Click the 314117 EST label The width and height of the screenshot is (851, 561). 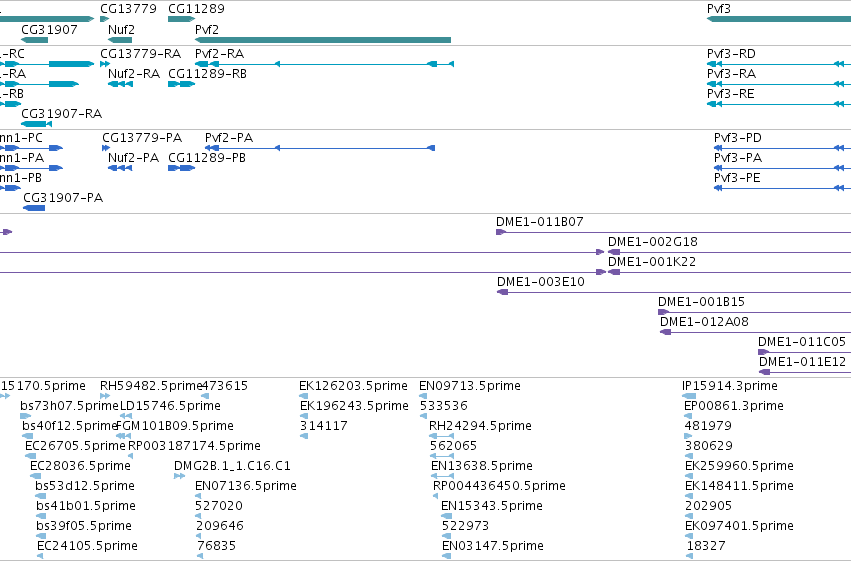point(324,426)
